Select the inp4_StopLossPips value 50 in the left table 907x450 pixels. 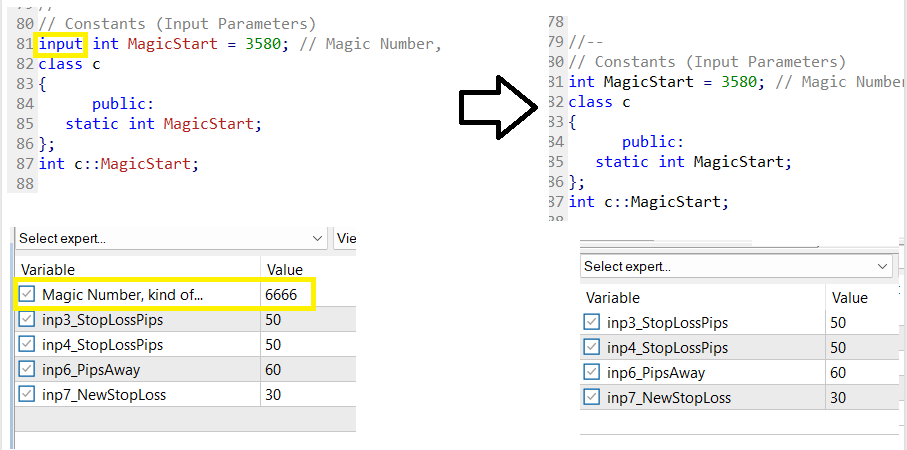pos(308,345)
